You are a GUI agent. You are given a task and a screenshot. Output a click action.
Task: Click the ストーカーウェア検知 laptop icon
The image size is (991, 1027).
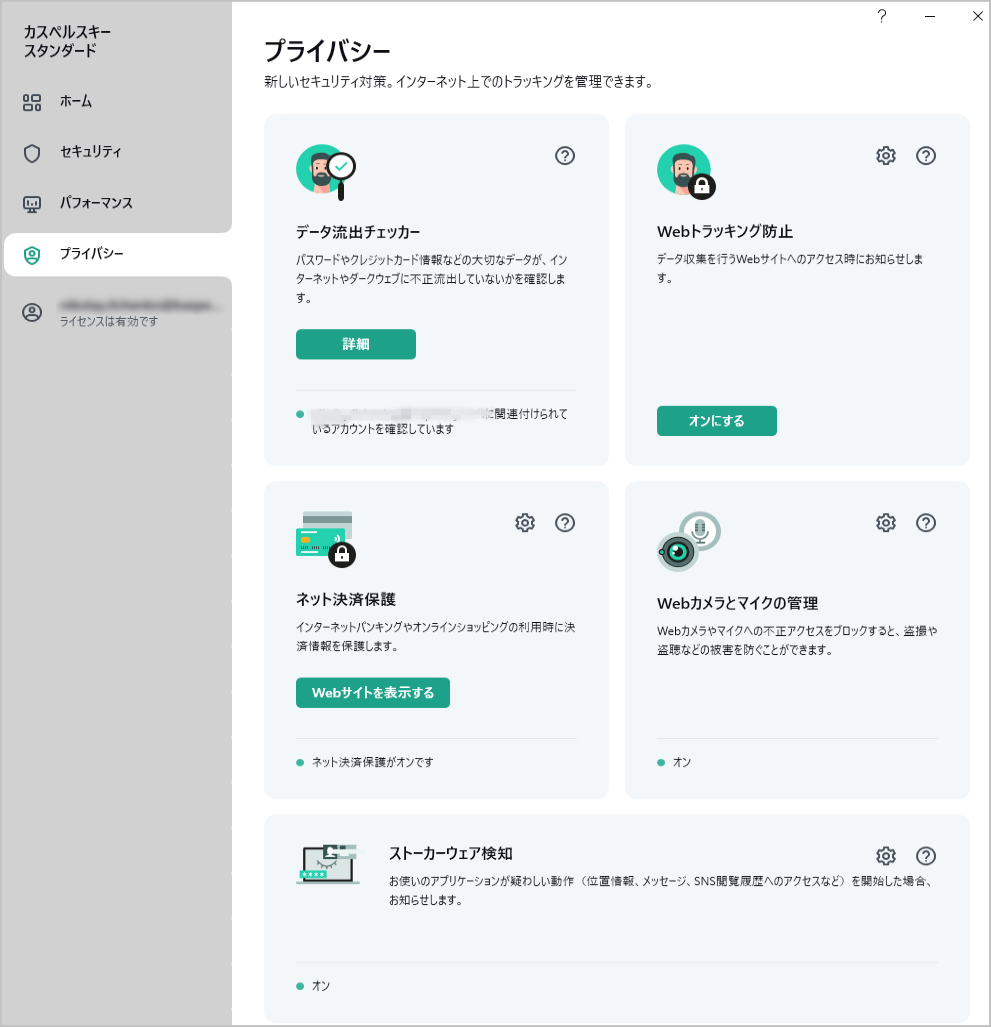(327, 864)
